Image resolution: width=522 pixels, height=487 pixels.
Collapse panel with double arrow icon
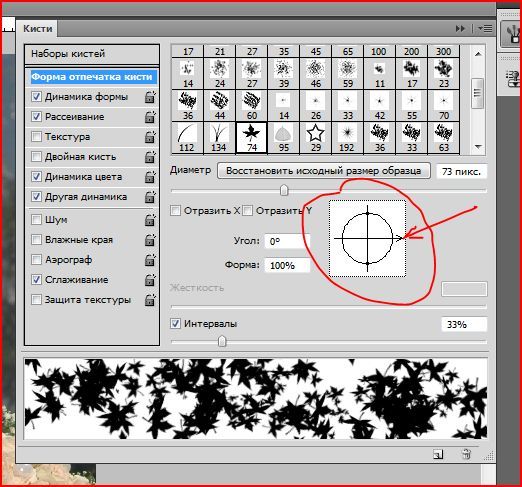[460, 29]
